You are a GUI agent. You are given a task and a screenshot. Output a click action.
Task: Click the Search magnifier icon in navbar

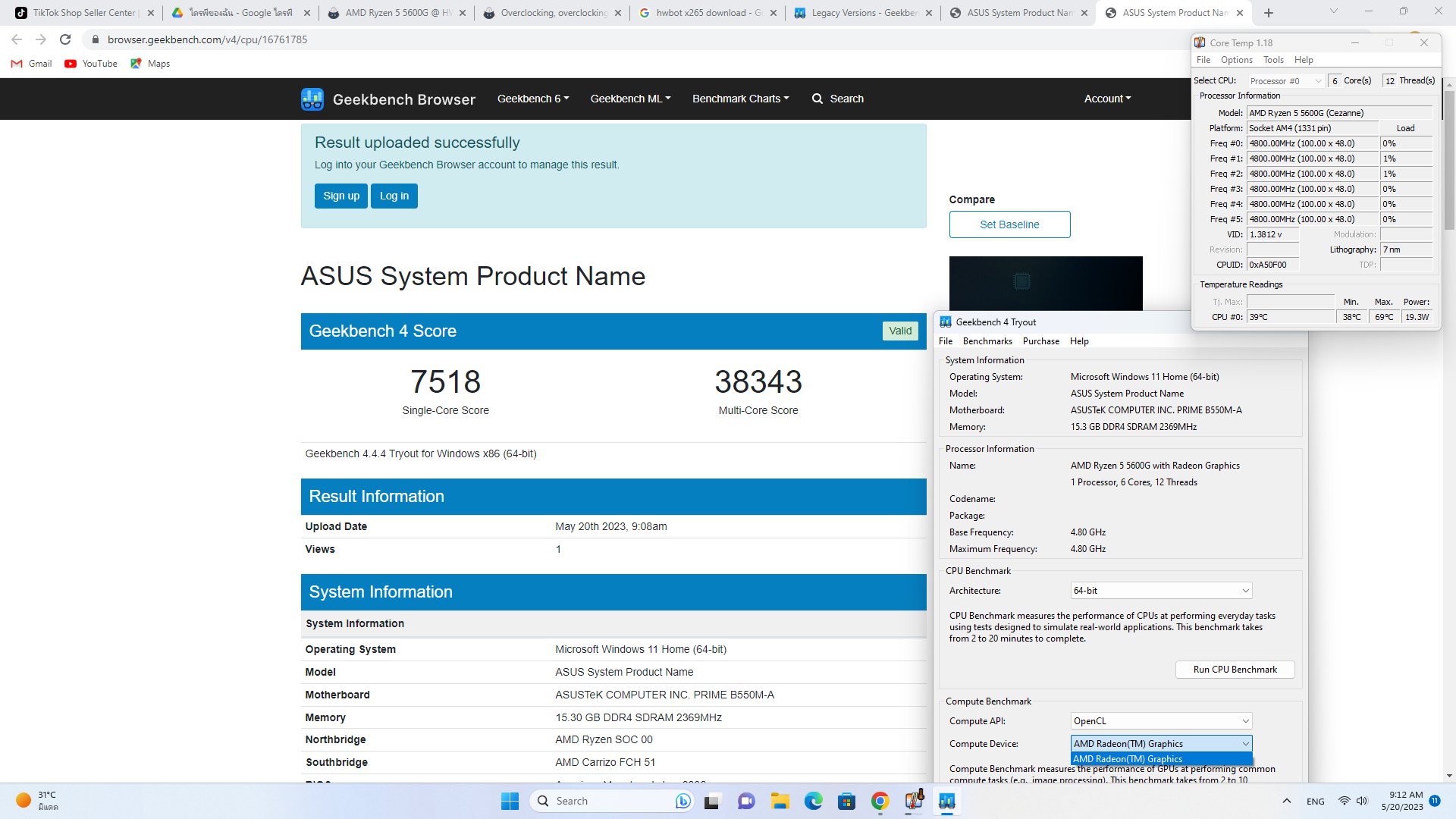(x=817, y=99)
